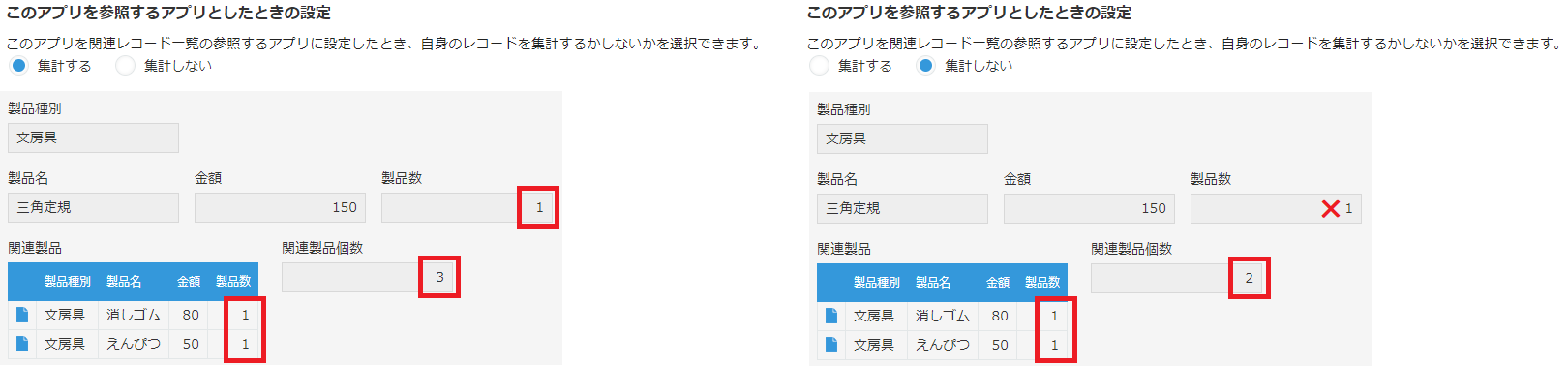Click right 製品名 field showing 三角定規
Viewport: 1568px width, 366px height.
902,208
